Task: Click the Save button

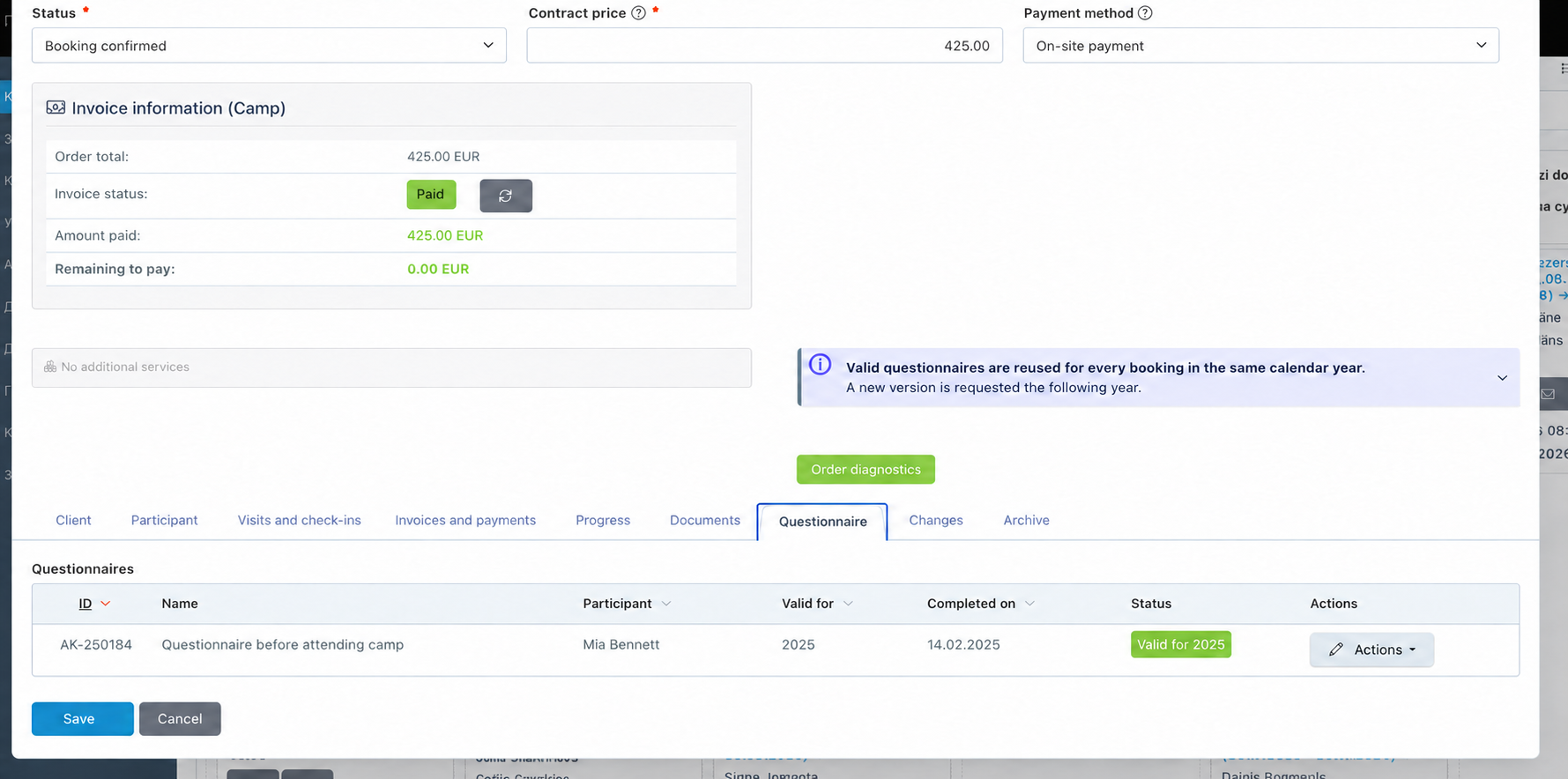Action: [x=83, y=719]
